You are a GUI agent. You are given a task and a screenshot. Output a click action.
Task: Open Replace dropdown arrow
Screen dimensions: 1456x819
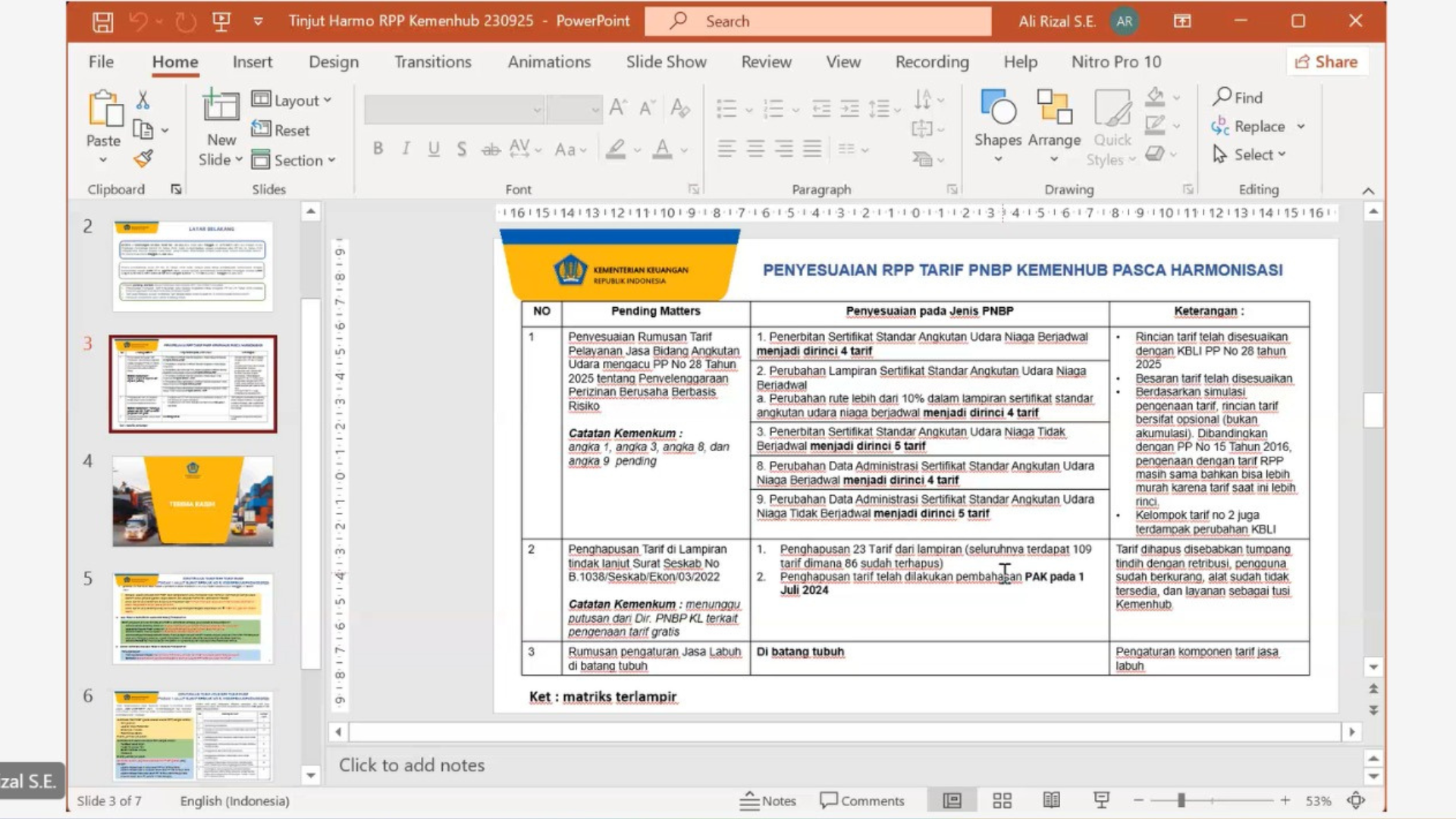click(x=1301, y=127)
